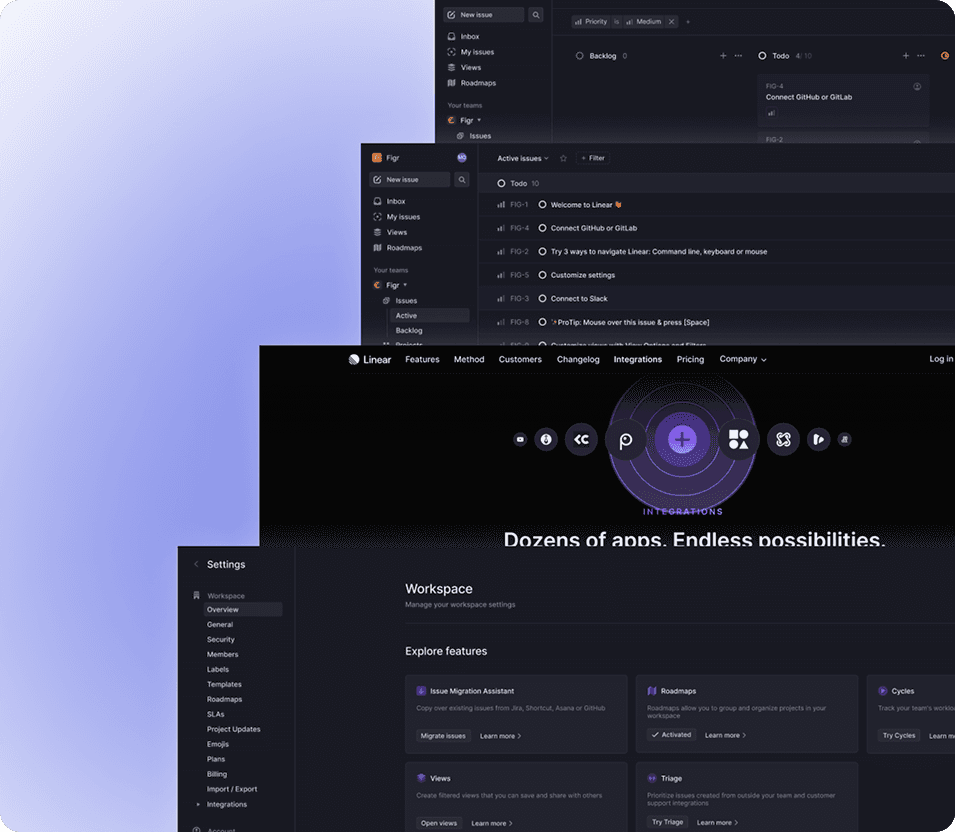Toggle status circle of Customize settings issue
956x832 pixels.
point(542,275)
